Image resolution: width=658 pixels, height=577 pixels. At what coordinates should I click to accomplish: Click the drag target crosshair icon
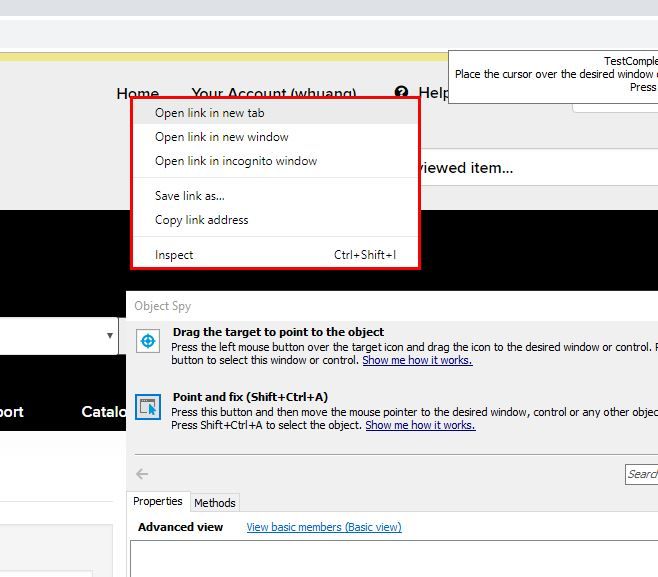pyautogui.click(x=148, y=341)
